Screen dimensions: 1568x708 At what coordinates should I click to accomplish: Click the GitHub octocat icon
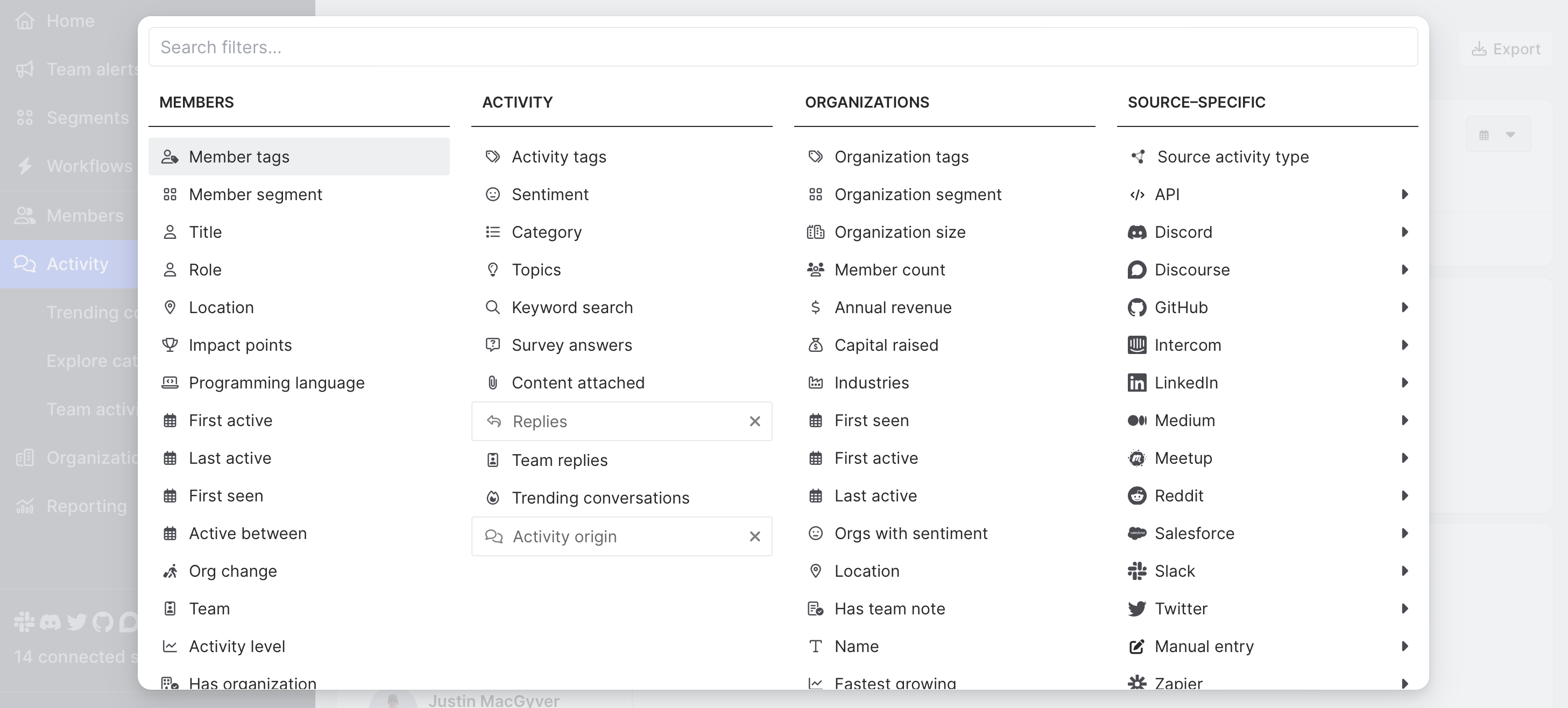[x=1136, y=307]
